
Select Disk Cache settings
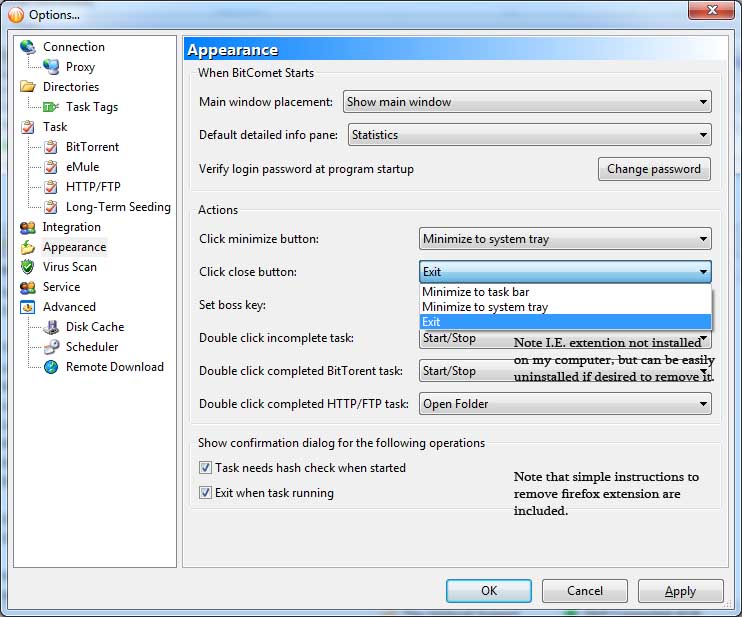coord(95,327)
